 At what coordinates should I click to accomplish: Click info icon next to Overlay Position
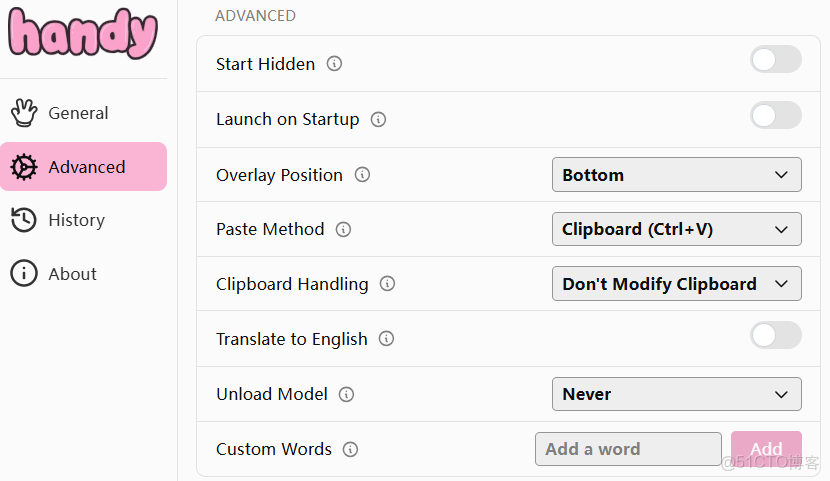click(x=363, y=175)
